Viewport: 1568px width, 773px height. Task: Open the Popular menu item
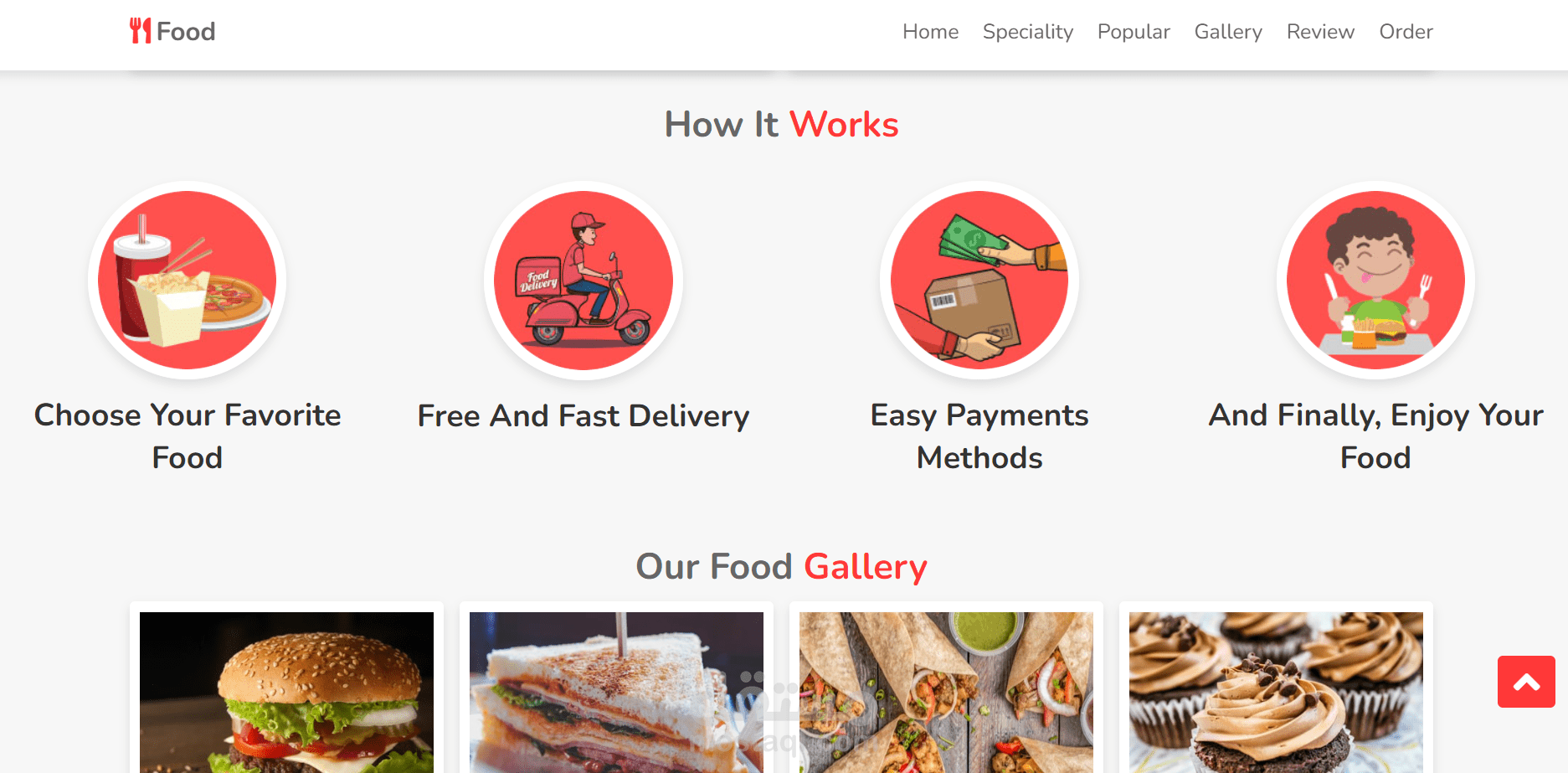click(x=1134, y=32)
